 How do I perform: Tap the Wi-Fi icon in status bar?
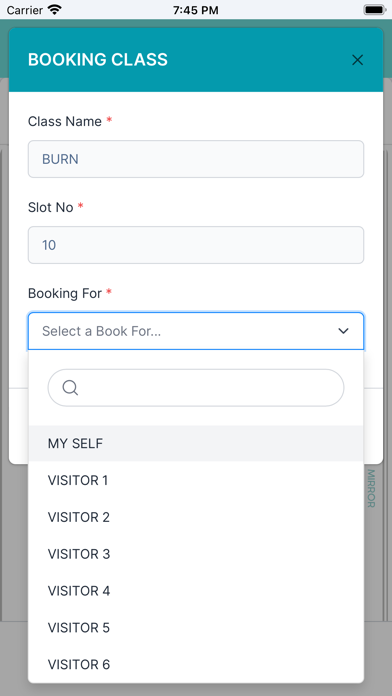coord(55,10)
